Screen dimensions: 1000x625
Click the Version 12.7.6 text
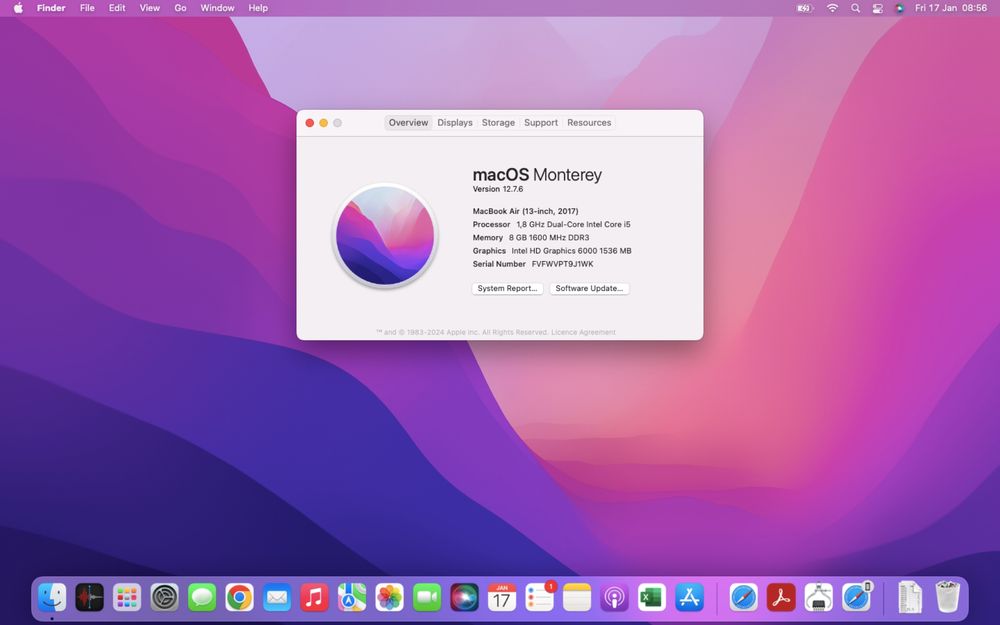497,189
